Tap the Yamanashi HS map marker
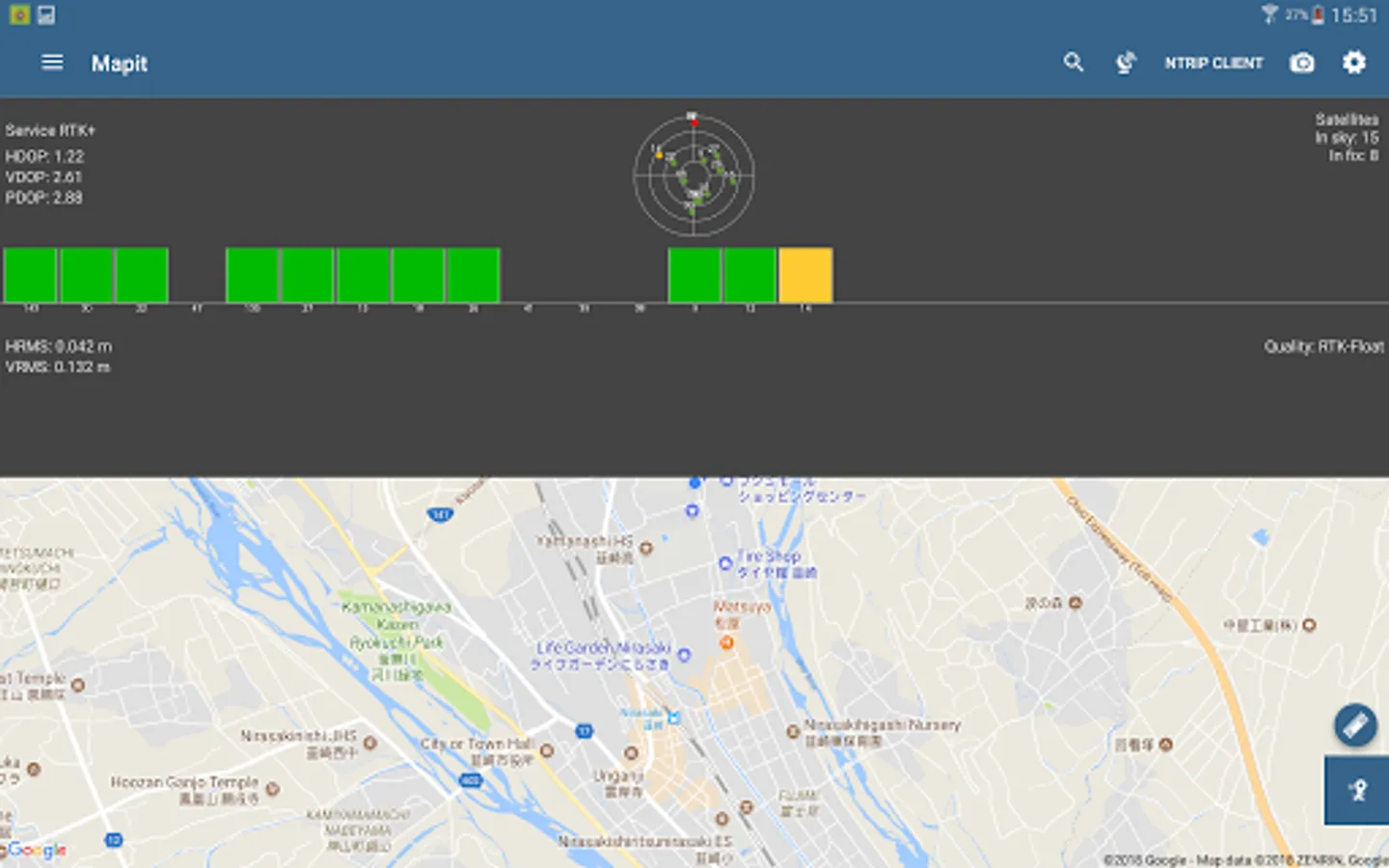Viewport: 1389px width, 868px height. 646,549
